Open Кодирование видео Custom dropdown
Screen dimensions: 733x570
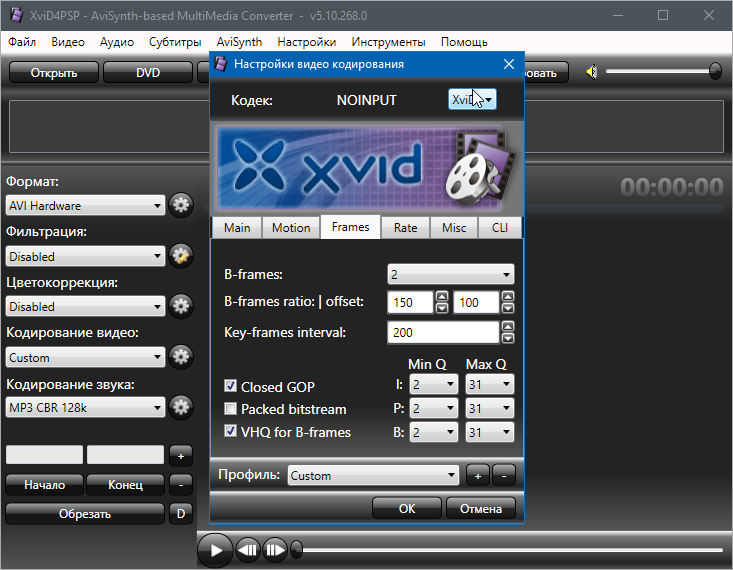point(86,357)
